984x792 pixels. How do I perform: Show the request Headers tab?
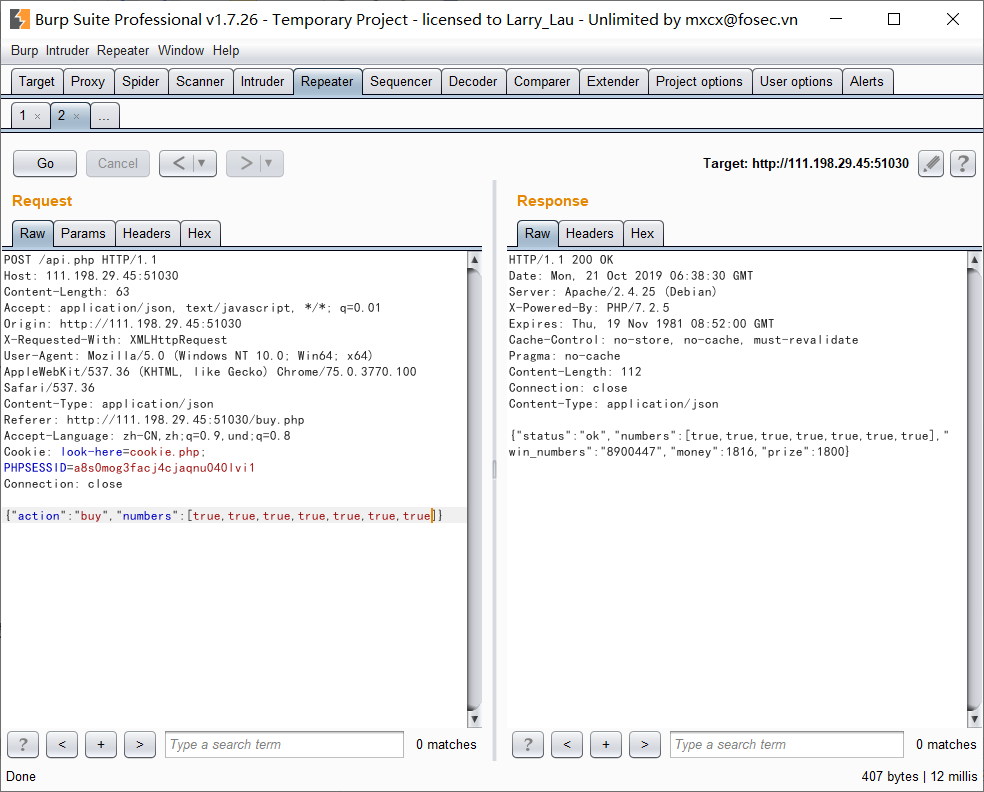click(x=147, y=233)
